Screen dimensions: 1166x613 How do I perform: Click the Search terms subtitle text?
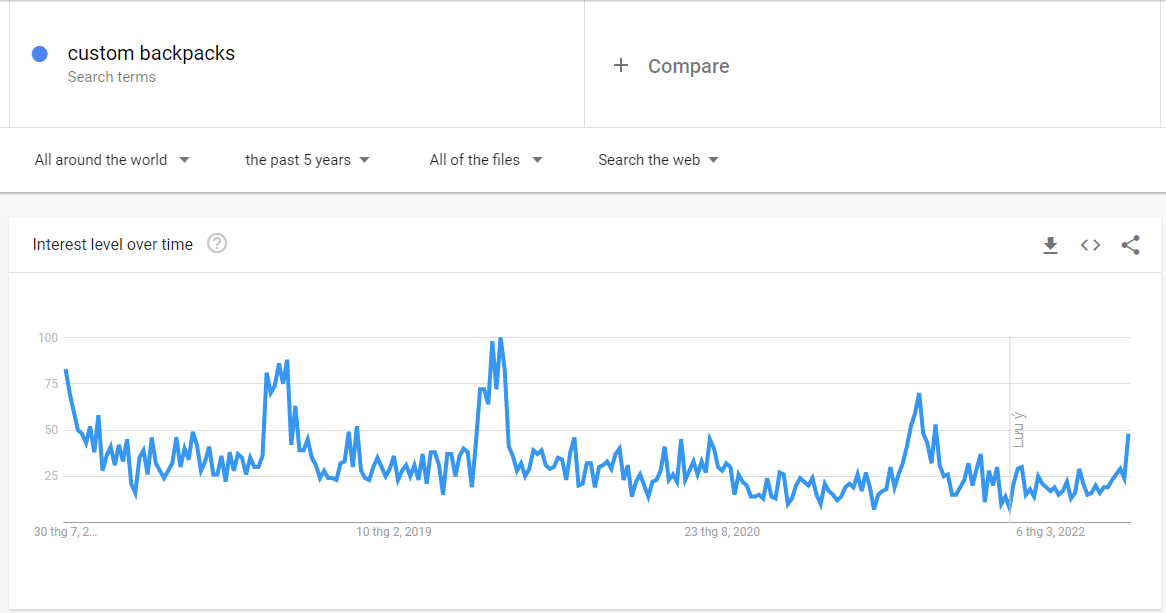pyautogui.click(x=112, y=77)
